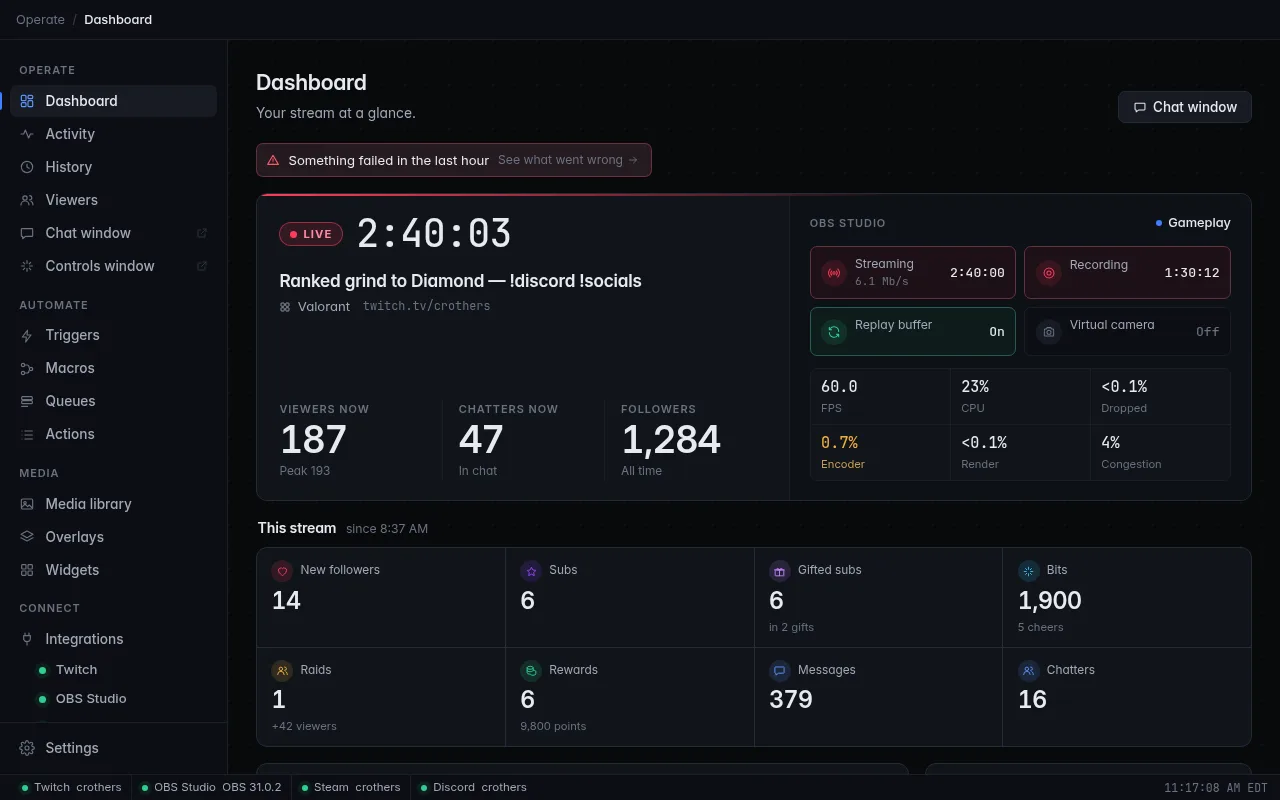This screenshot has height=800, width=1280.
Task: Click the Actions list icon
Action: tap(27, 434)
